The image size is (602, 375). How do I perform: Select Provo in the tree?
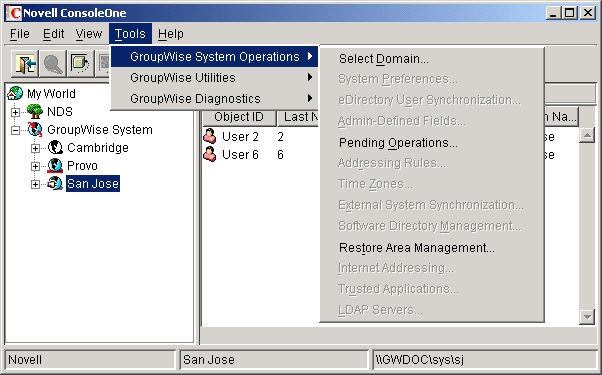[82, 166]
